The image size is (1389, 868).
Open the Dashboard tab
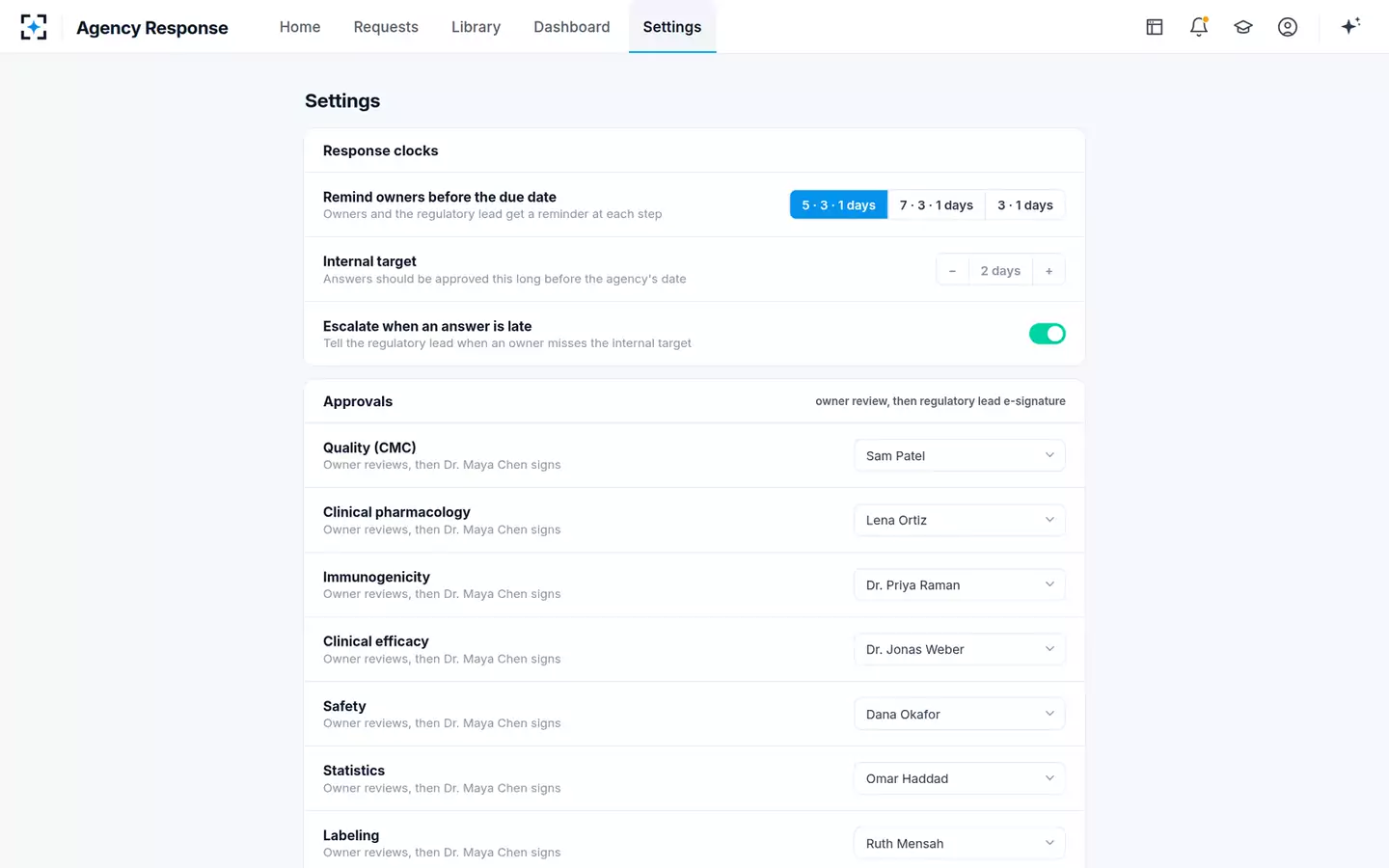[x=572, y=27]
